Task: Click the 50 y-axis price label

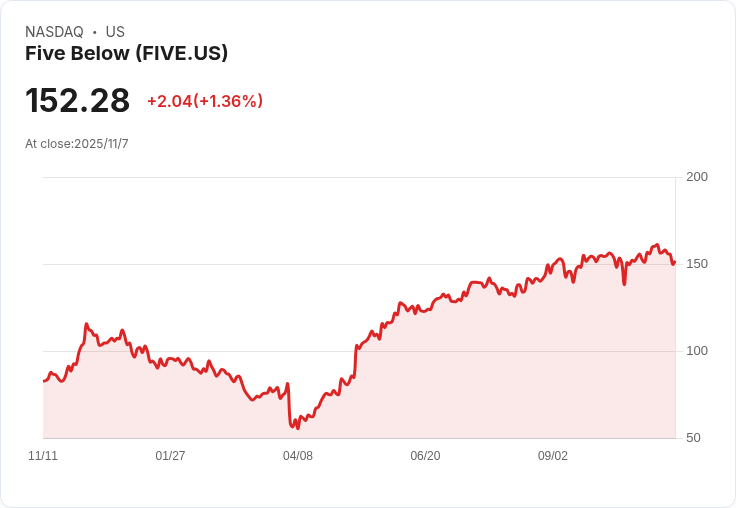Action: (693, 438)
